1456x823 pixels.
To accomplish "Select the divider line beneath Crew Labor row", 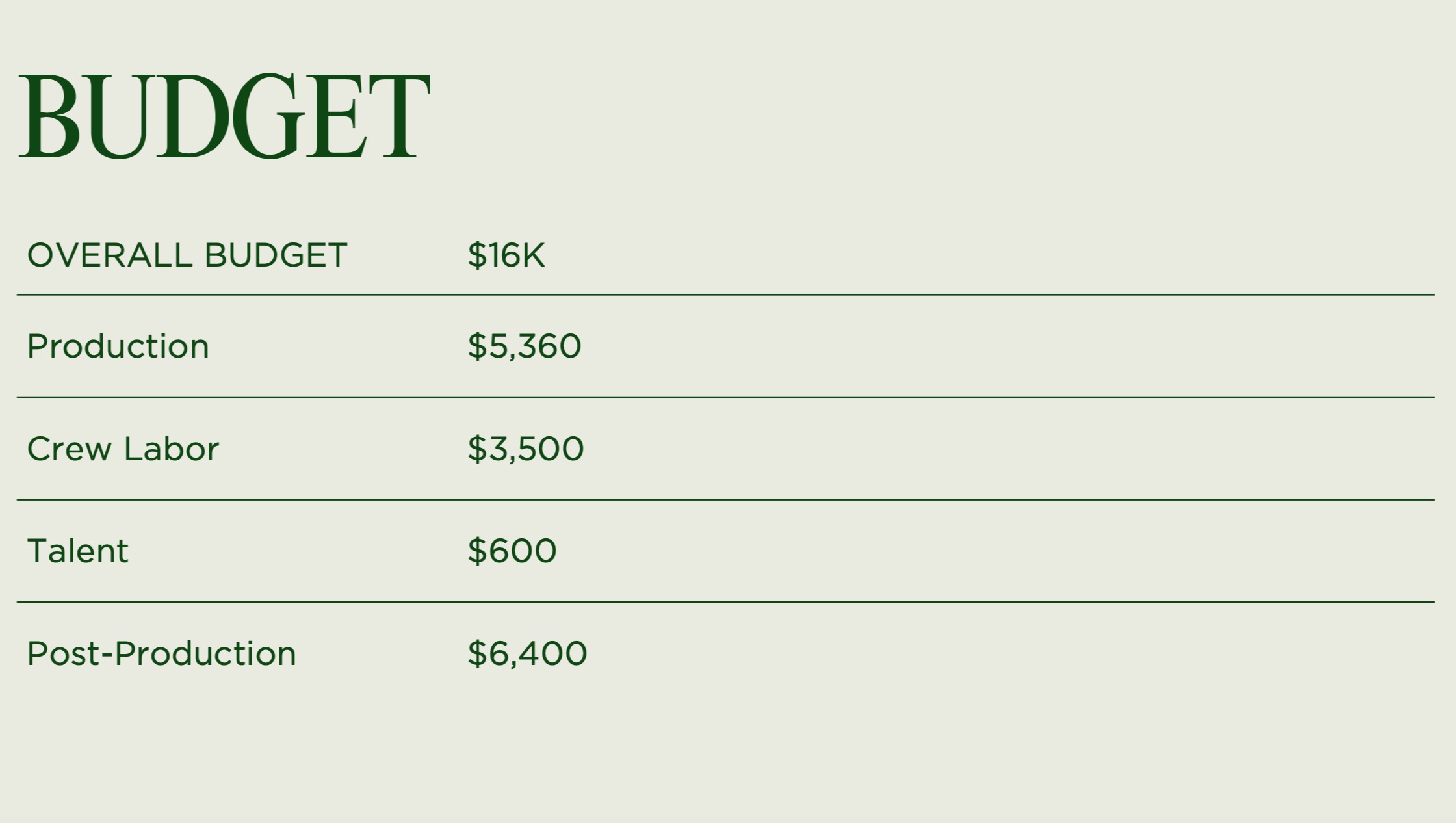I will (725, 499).
